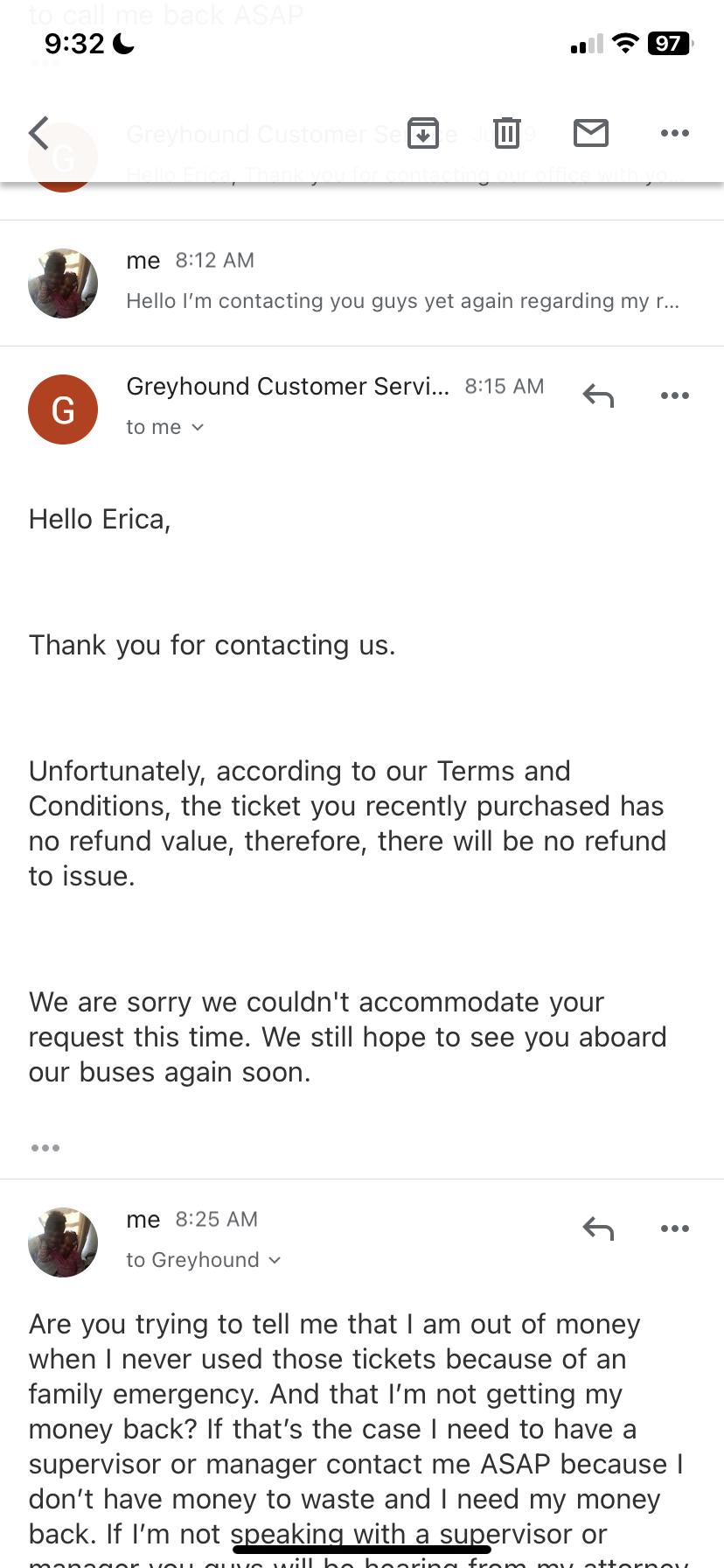
Task: Reply to Greyhound Customer Service message
Action: pyautogui.click(x=598, y=395)
